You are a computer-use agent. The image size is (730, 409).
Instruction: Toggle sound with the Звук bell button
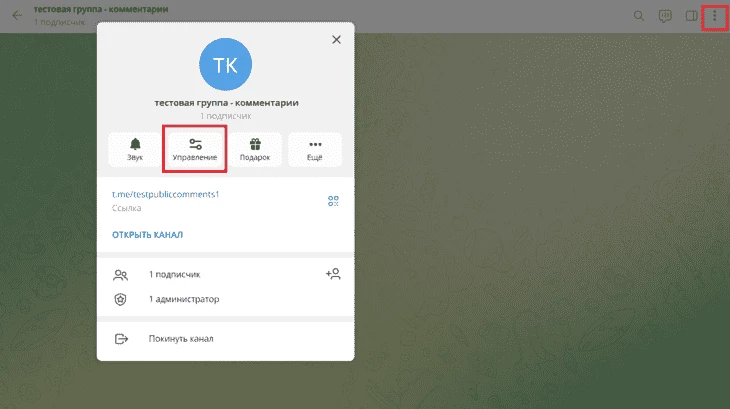pyautogui.click(x=136, y=150)
